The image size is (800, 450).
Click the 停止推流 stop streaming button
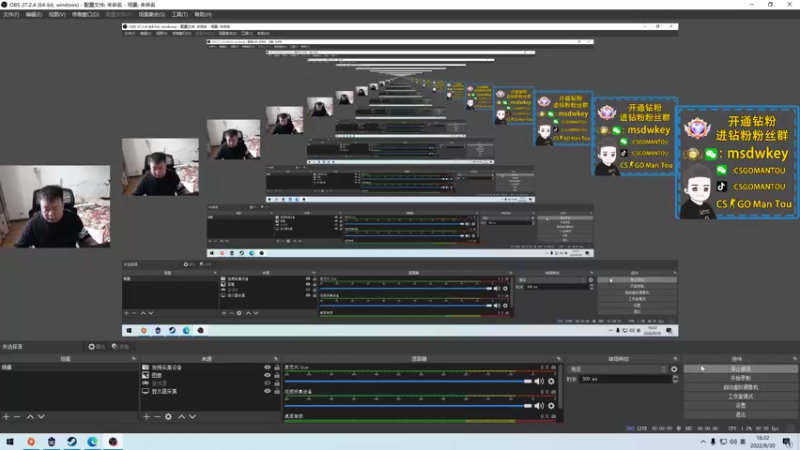(740, 368)
